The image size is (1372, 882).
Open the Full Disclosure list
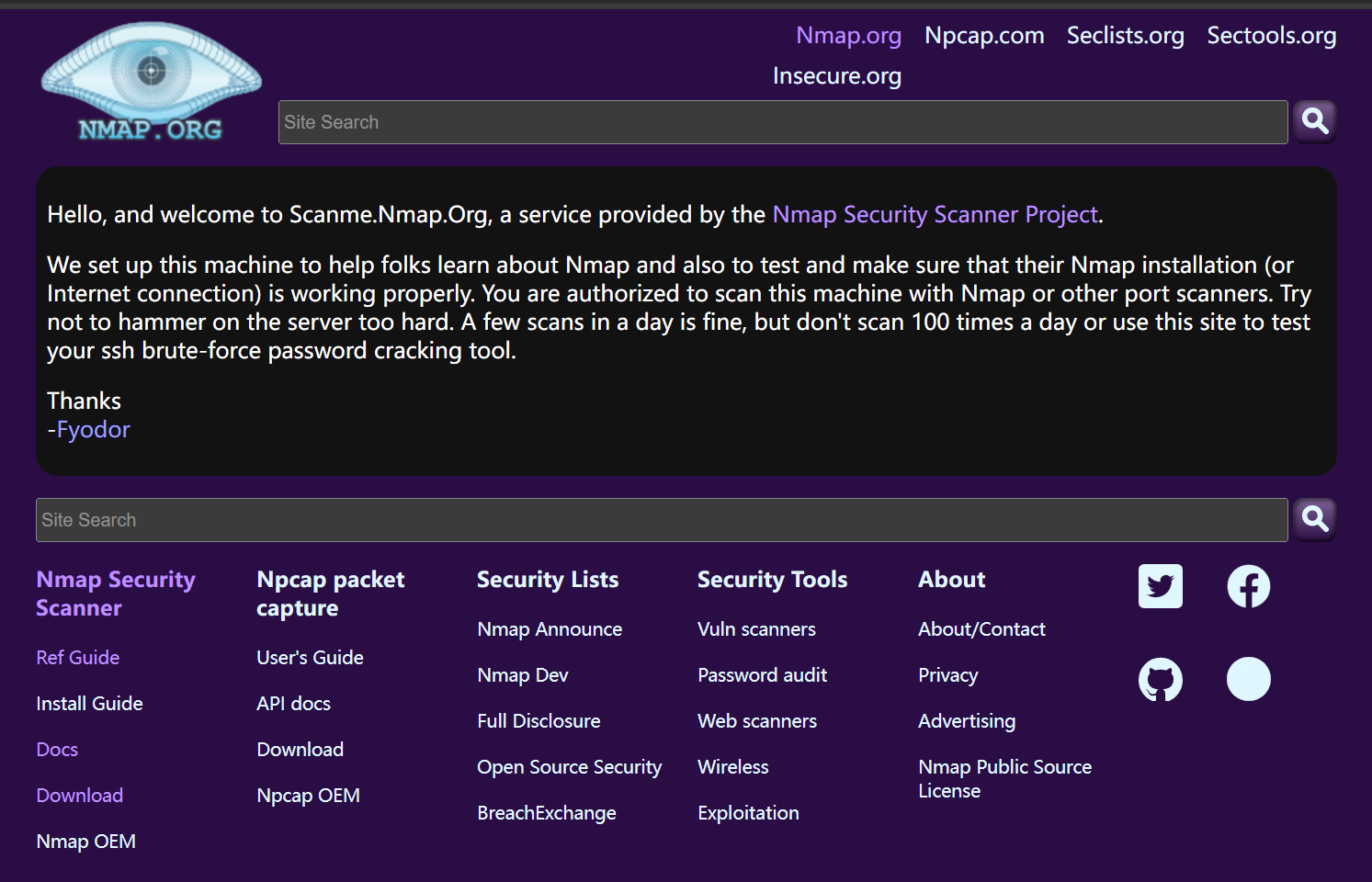[x=539, y=721]
